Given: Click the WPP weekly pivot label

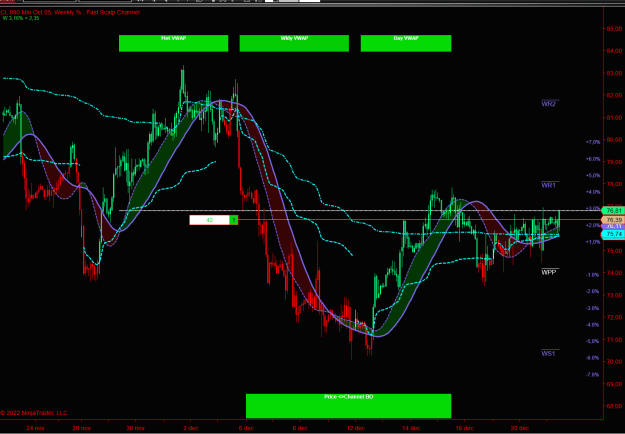Looking at the screenshot, I should point(548,273).
